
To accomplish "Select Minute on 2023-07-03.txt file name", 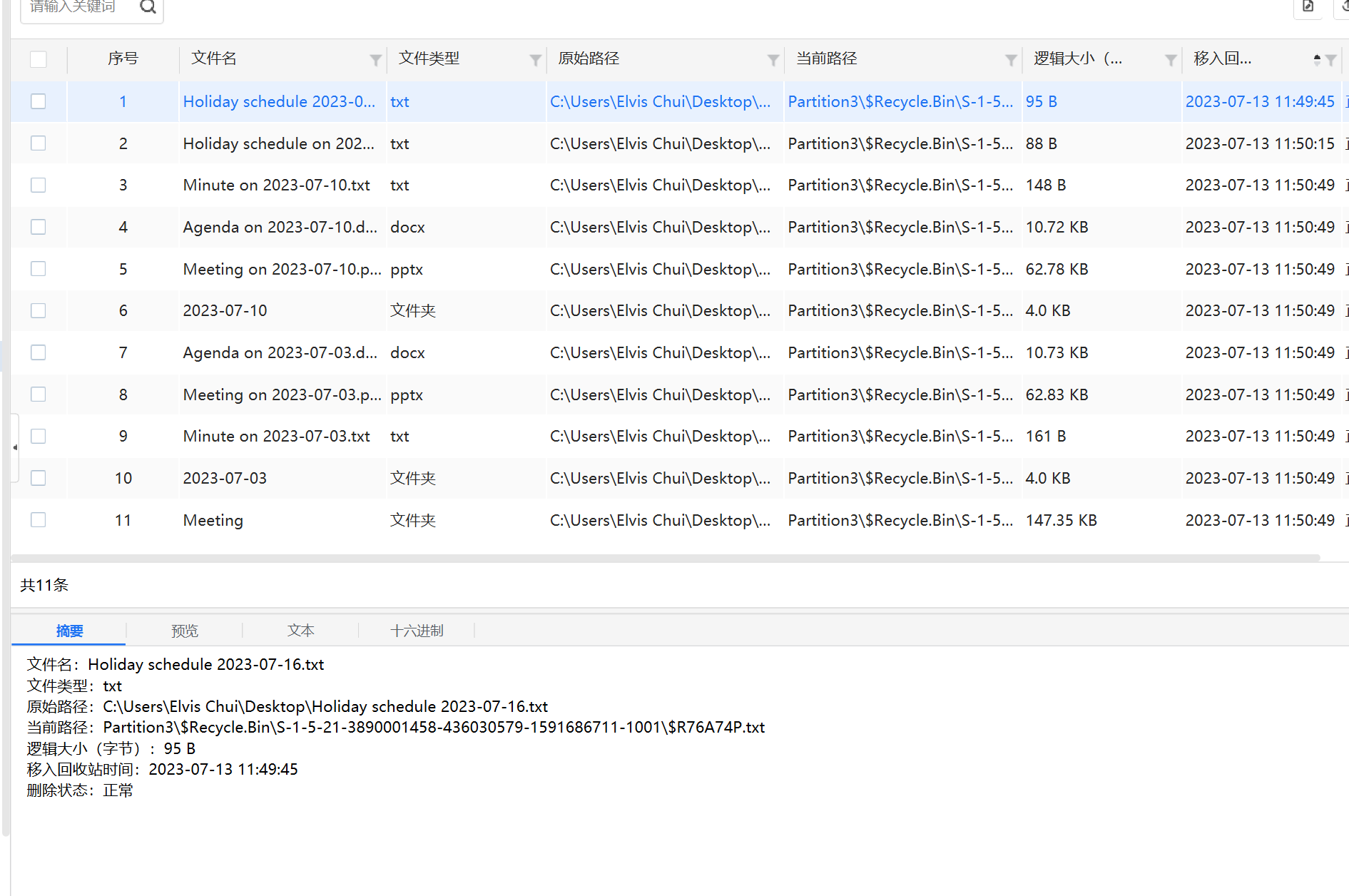I will [276, 436].
